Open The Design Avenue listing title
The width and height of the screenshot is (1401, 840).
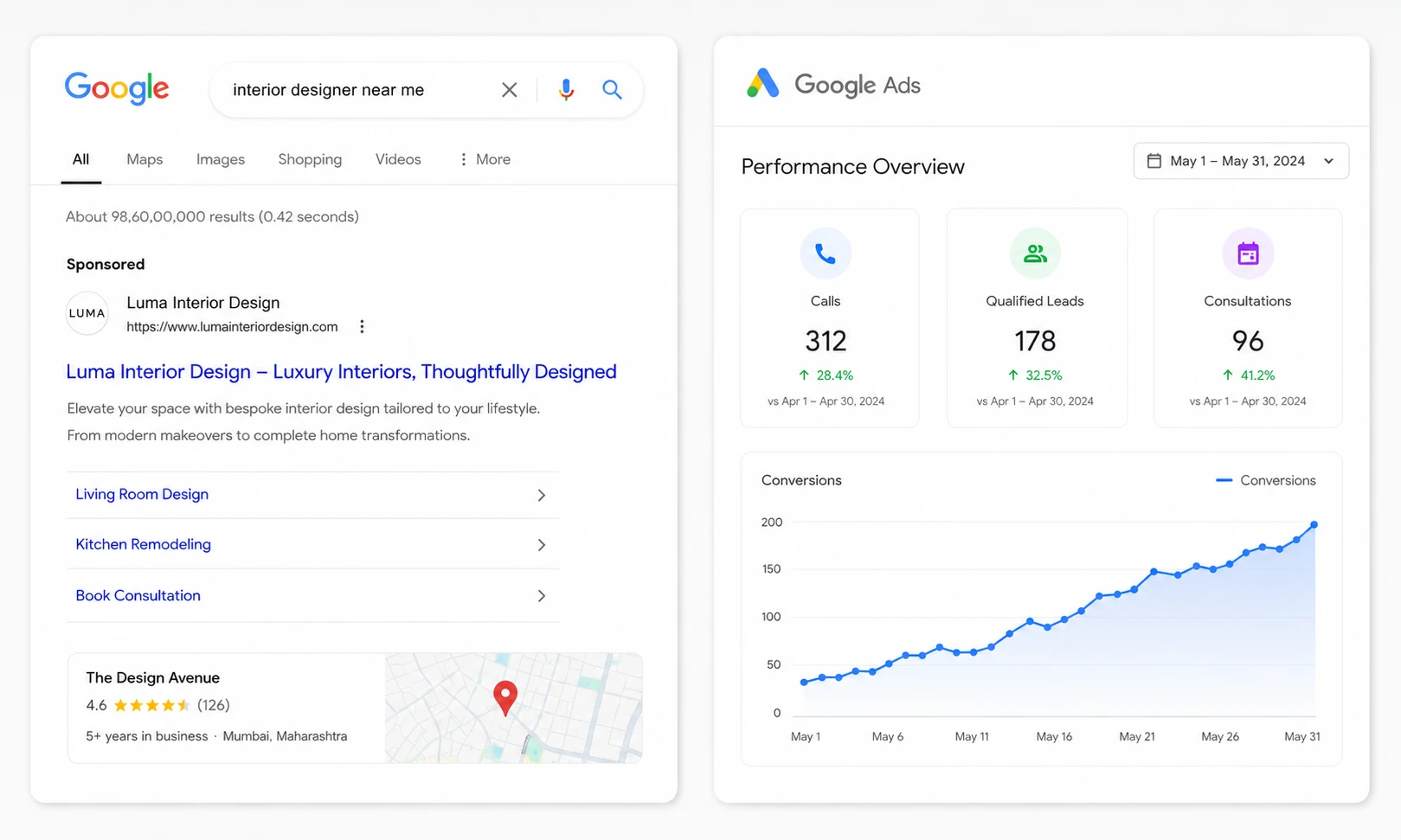(x=153, y=677)
